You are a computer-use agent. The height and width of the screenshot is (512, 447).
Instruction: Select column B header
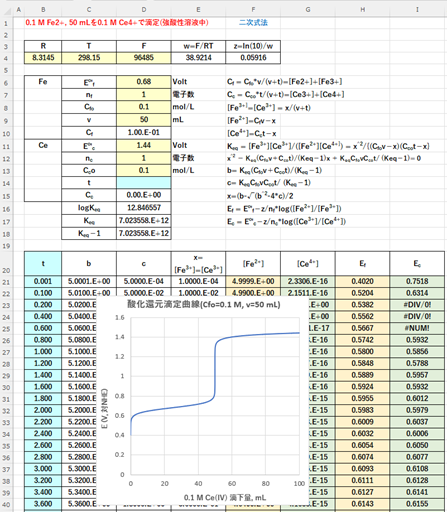tap(43, 10)
